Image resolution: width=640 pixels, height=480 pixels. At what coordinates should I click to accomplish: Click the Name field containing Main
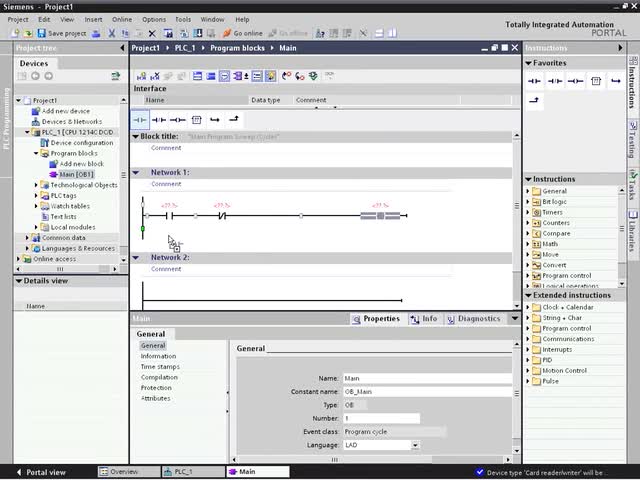(427, 378)
